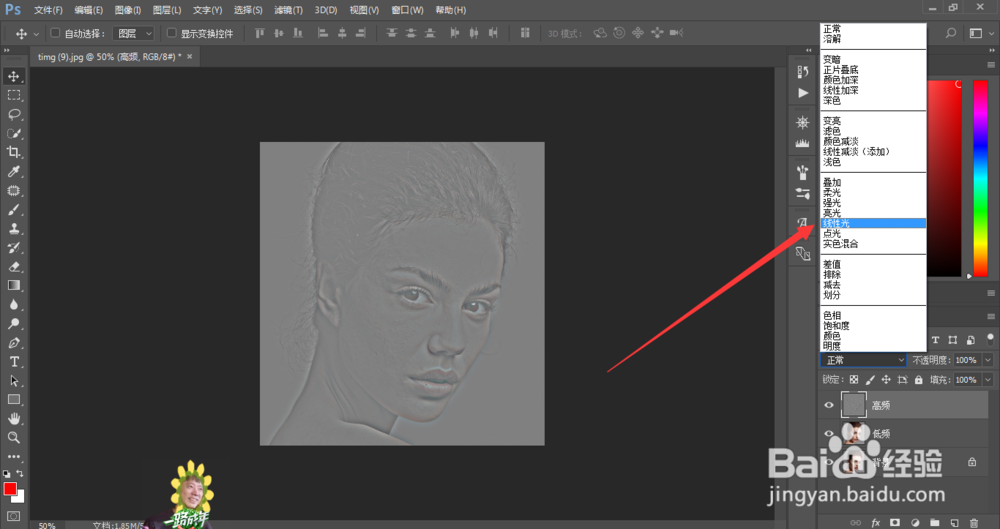The width and height of the screenshot is (1000, 529).
Task: Open the blend mode dropdown showing 正常
Action: pyautogui.click(x=863, y=360)
